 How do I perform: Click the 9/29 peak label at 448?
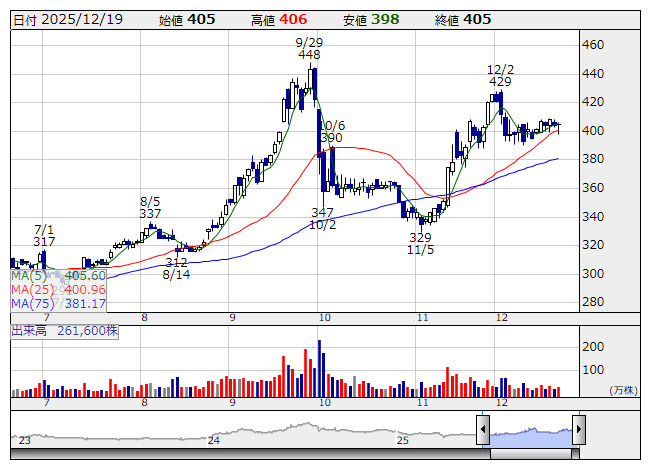click(x=309, y=48)
